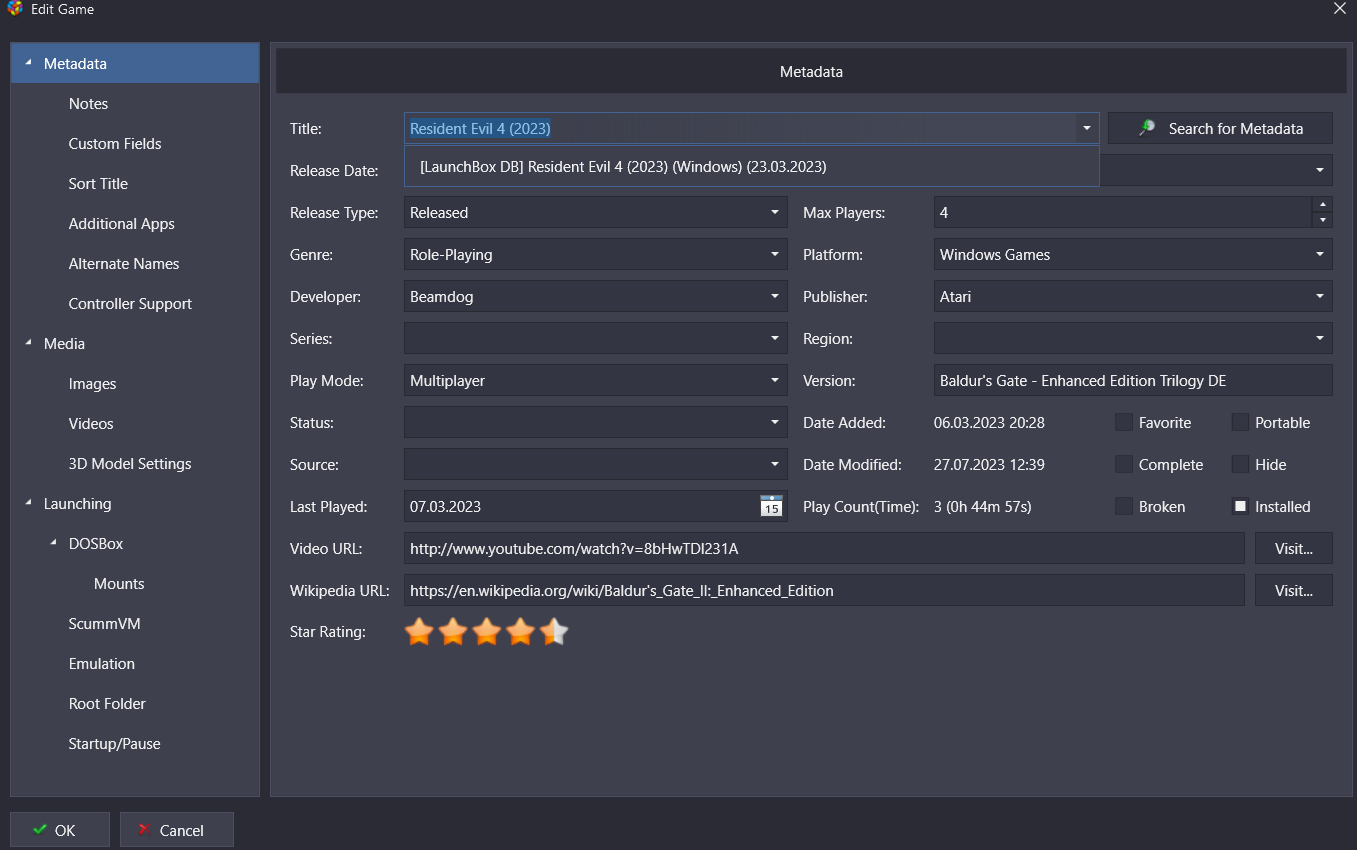Screen dimensions: 1357x850
Task: Click into the Title text field
Action: [739, 128]
